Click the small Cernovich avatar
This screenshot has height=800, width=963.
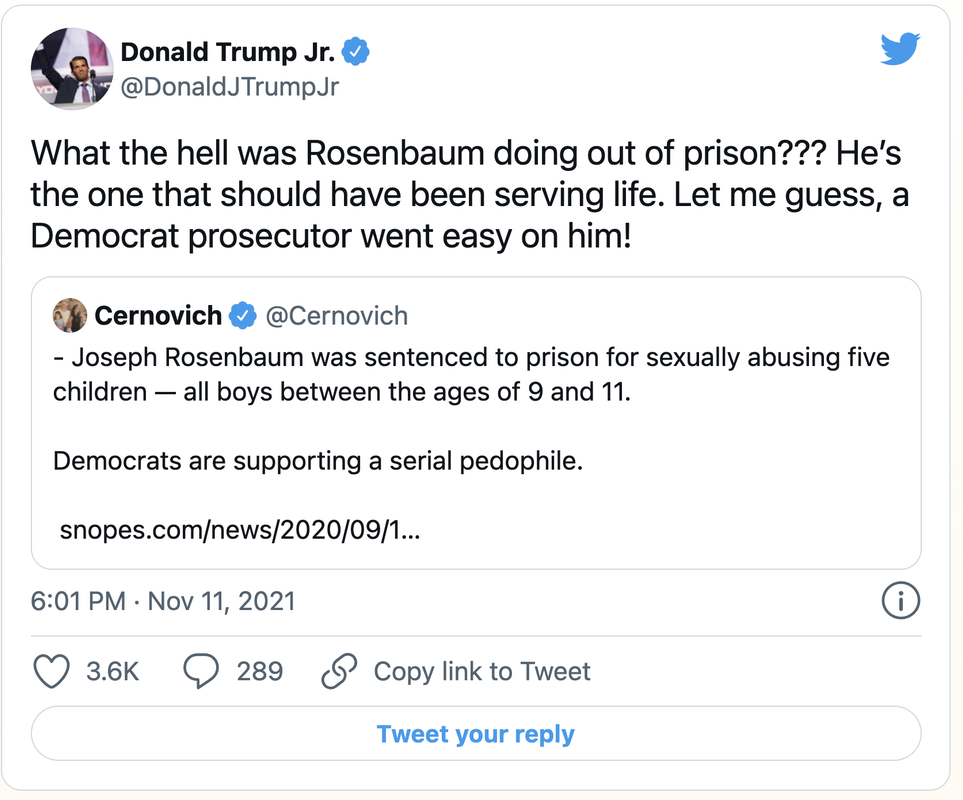coord(69,316)
